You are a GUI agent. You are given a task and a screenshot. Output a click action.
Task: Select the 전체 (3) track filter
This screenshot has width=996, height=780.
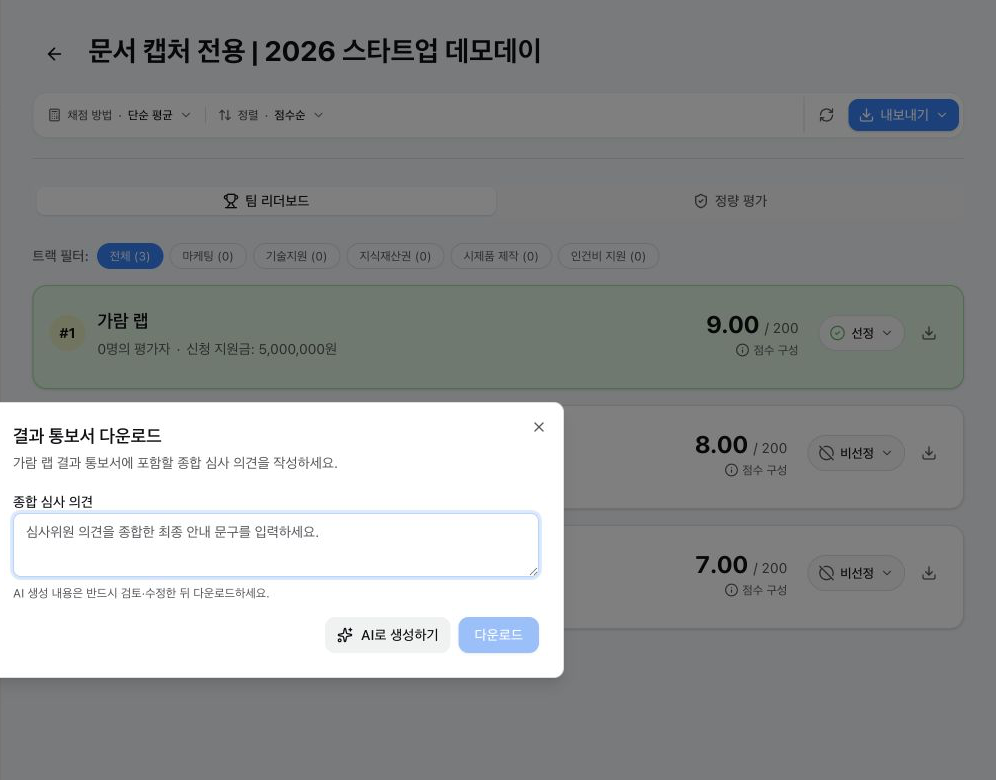click(130, 256)
